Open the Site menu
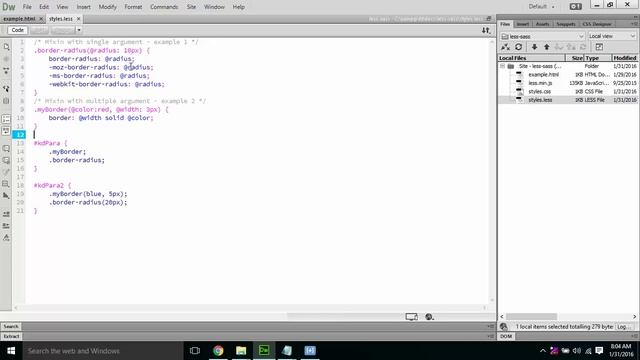This screenshot has height=360, width=640. [x=191, y=7]
